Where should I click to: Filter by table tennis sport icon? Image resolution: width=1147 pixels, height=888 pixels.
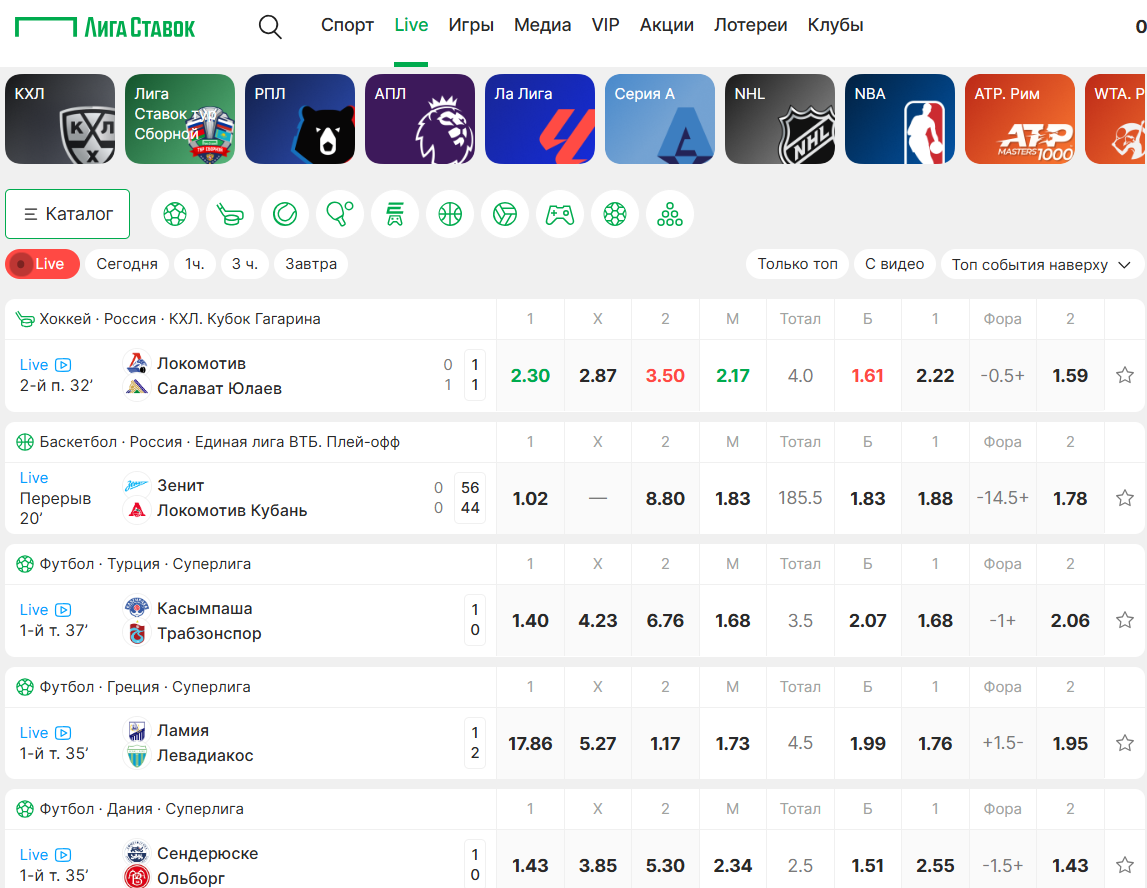340,214
